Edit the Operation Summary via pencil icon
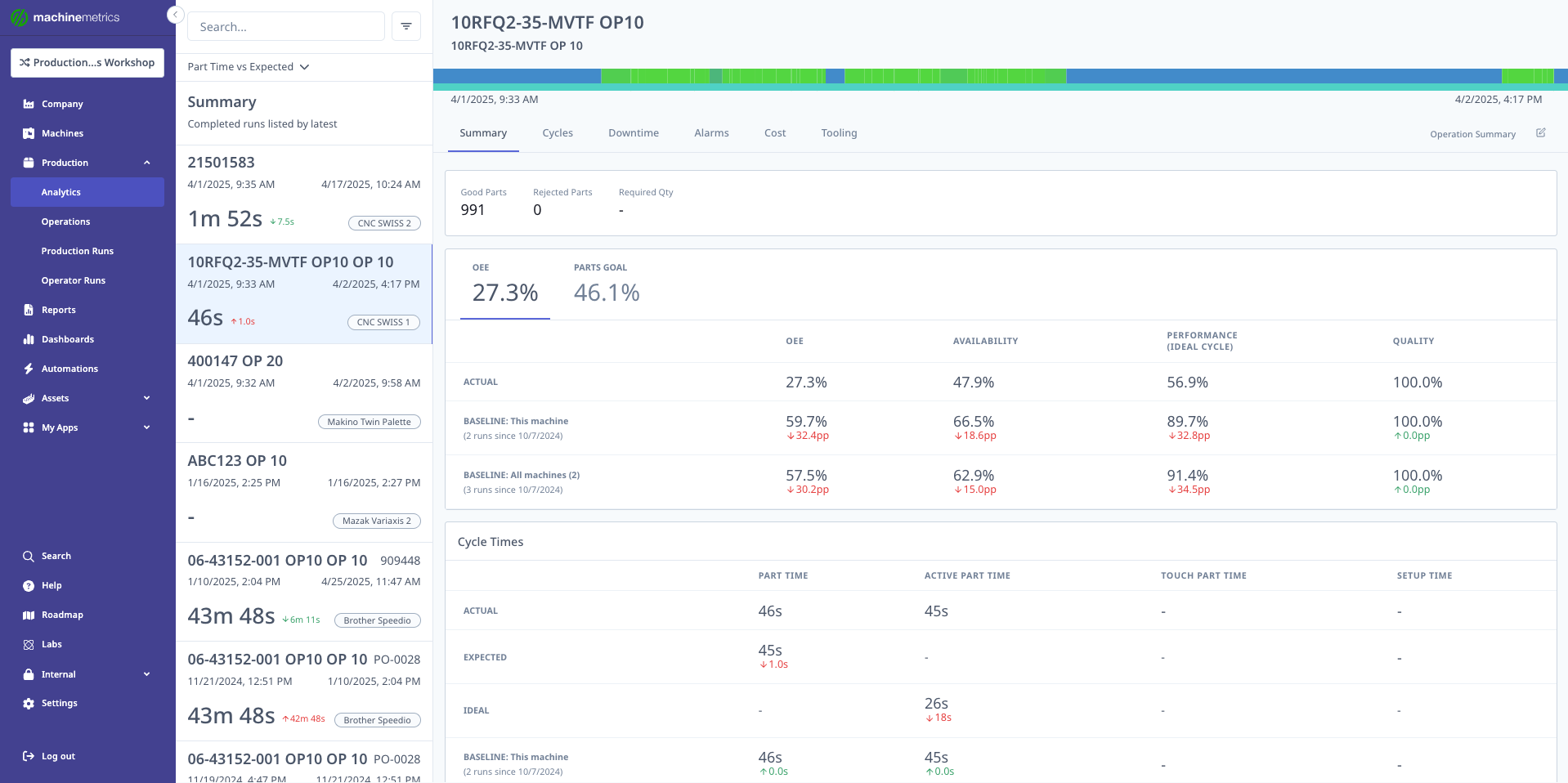The width and height of the screenshot is (1568, 783). pos(1540,132)
